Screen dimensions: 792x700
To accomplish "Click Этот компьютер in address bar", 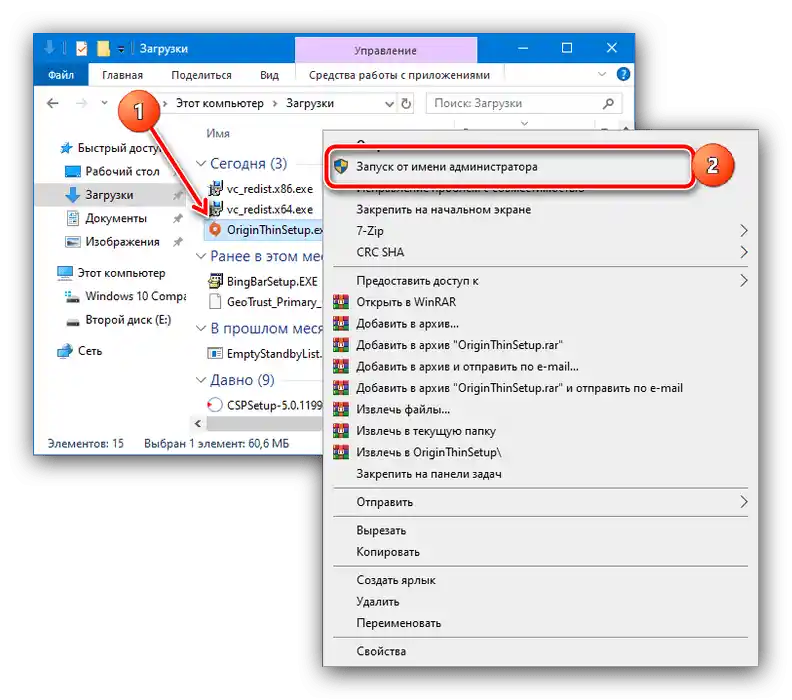I will coord(220,104).
